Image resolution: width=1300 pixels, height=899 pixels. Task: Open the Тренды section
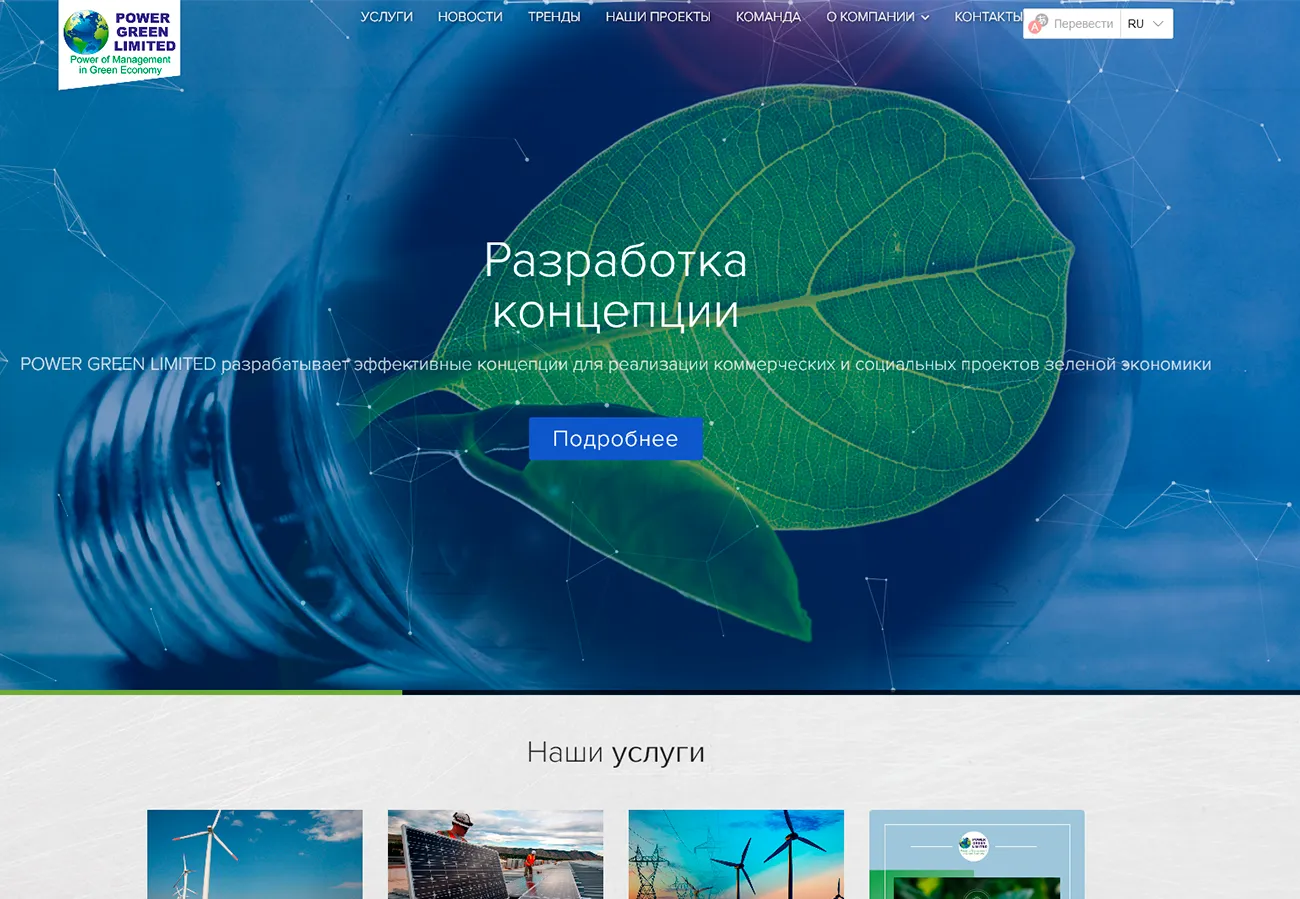(554, 17)
